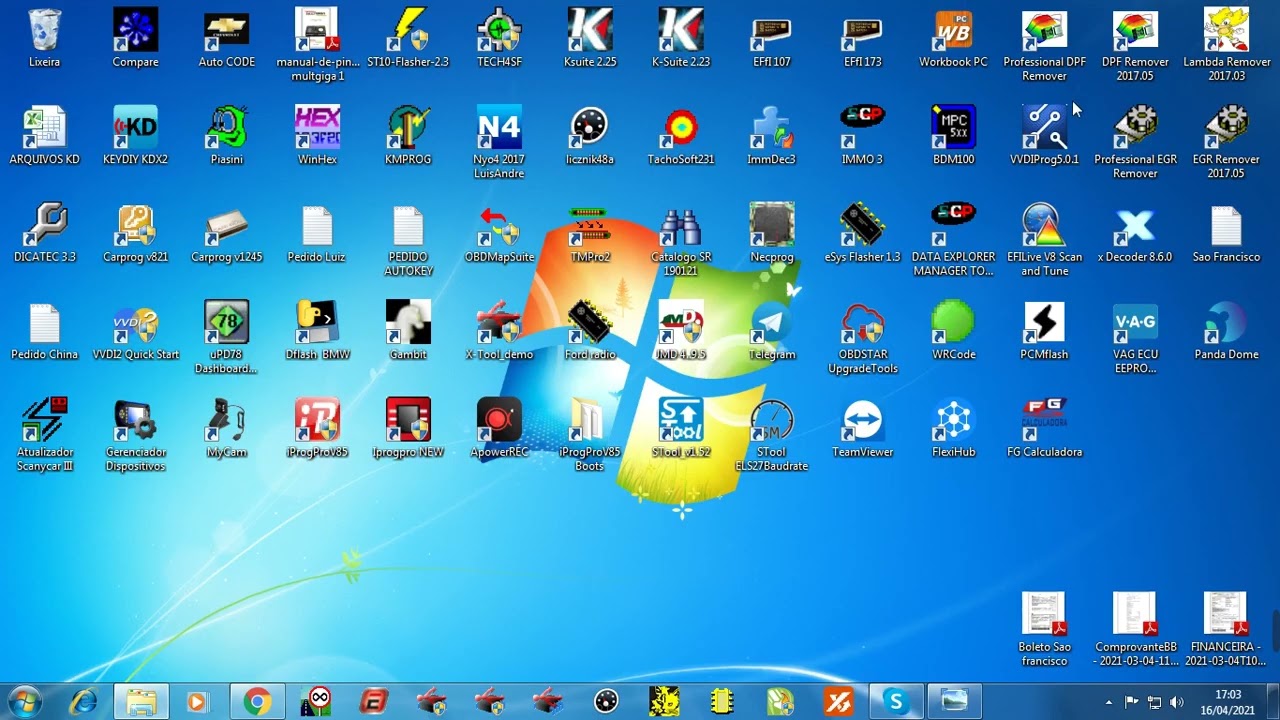Click the TachoSoft231 shortcut
This screenshot has height=720, width=1280.
tap(681, 127)
